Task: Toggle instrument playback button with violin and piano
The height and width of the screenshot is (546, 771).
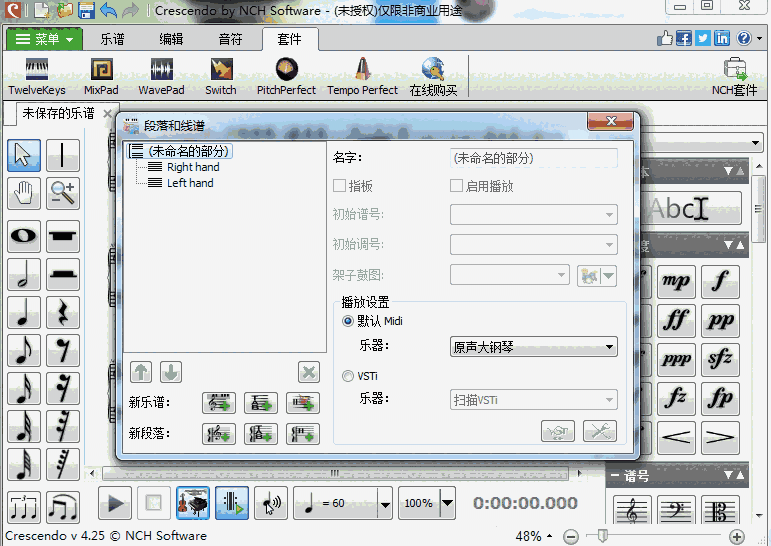Action: [x=193, y=503]
